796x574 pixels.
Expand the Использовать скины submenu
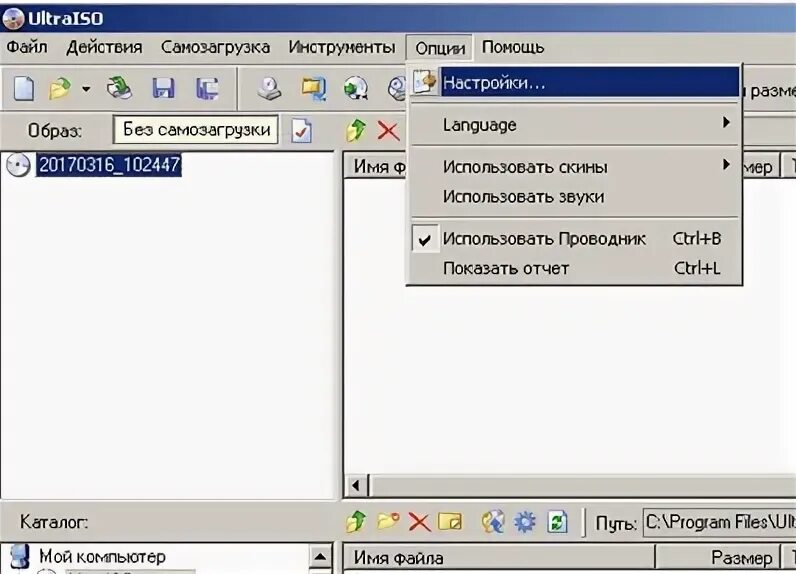tap(575, 166)
